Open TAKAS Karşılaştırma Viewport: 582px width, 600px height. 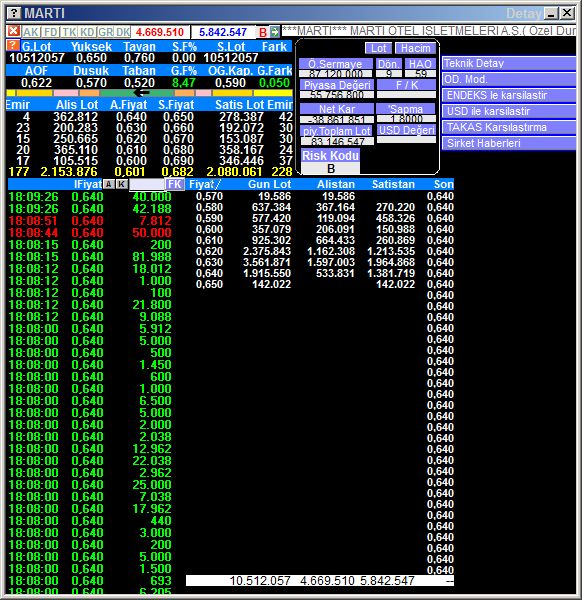[x=509, y=127]
